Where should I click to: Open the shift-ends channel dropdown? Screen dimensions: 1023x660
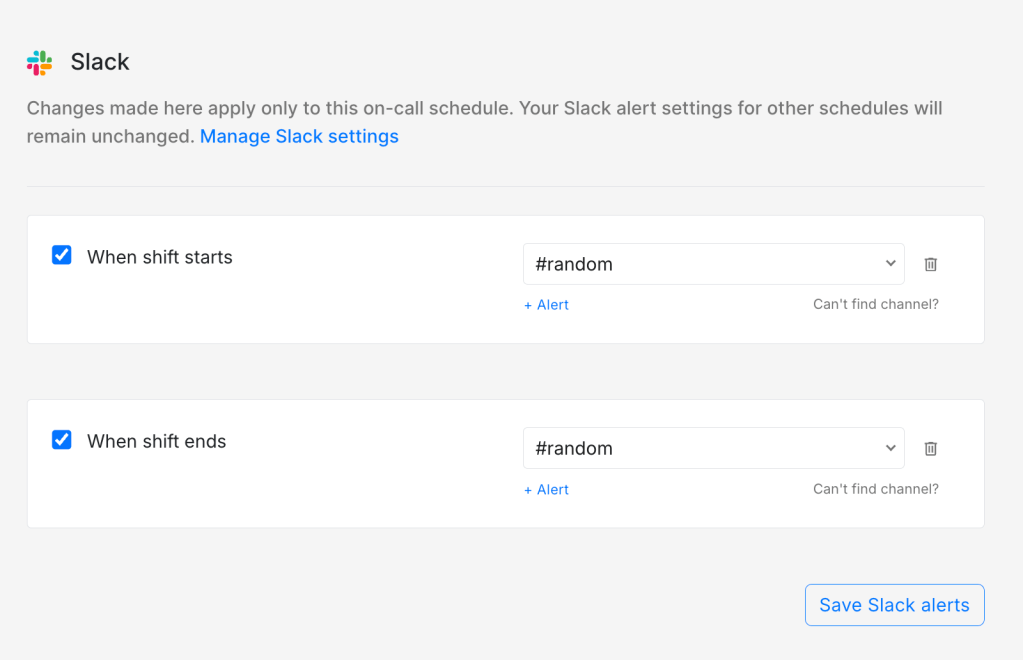[714, 448]
